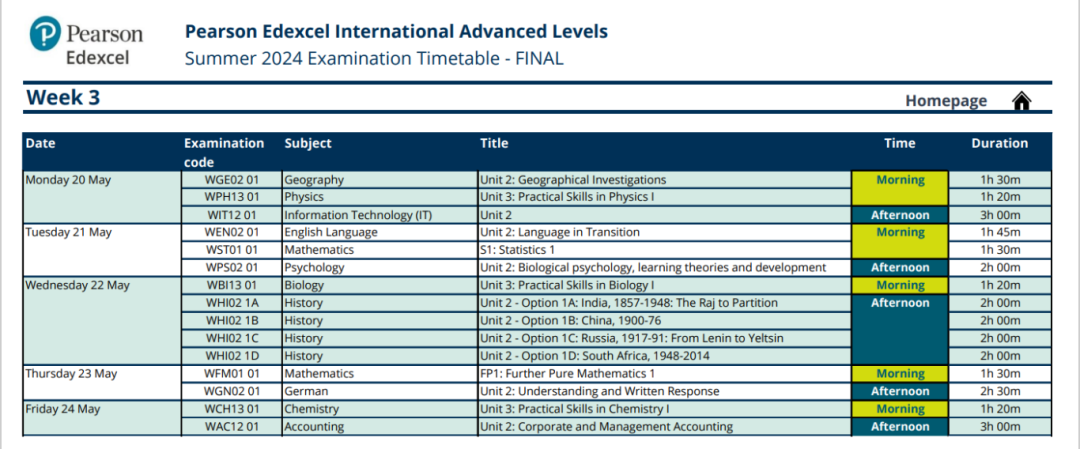The height and width of the screenshot is (449, 1080).
Task: Select examination code WIT12 01
Action: 232,215
